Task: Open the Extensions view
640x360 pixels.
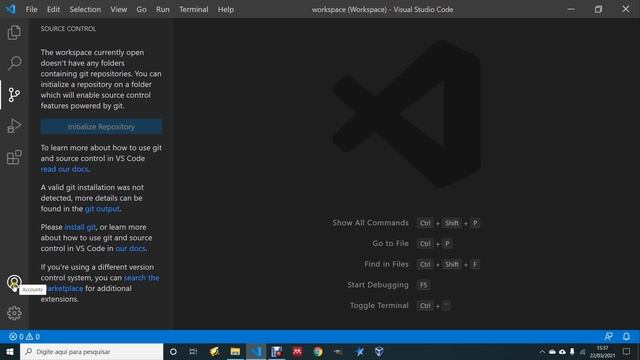Action: [x=14, y=157]
